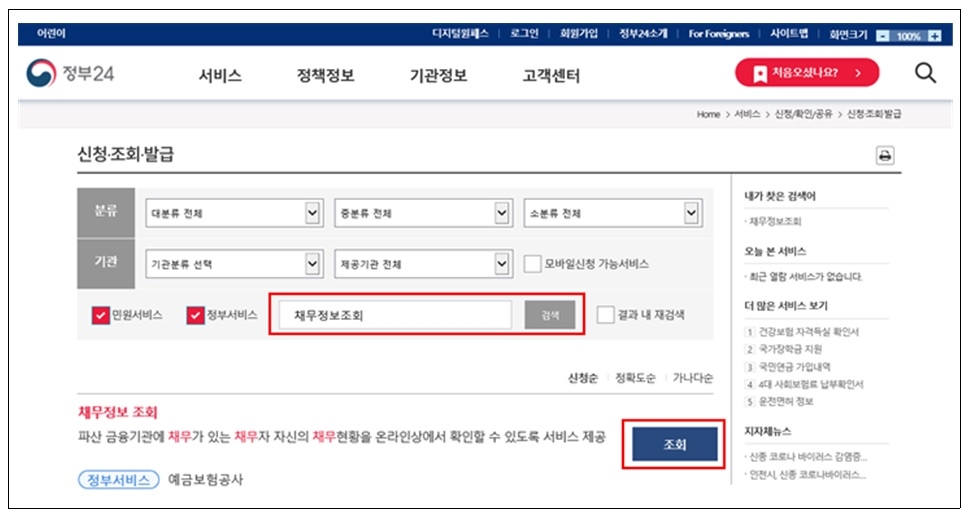
Task: Open 건강보험 자격득실 확인서 link
Action: click(808, 332)
